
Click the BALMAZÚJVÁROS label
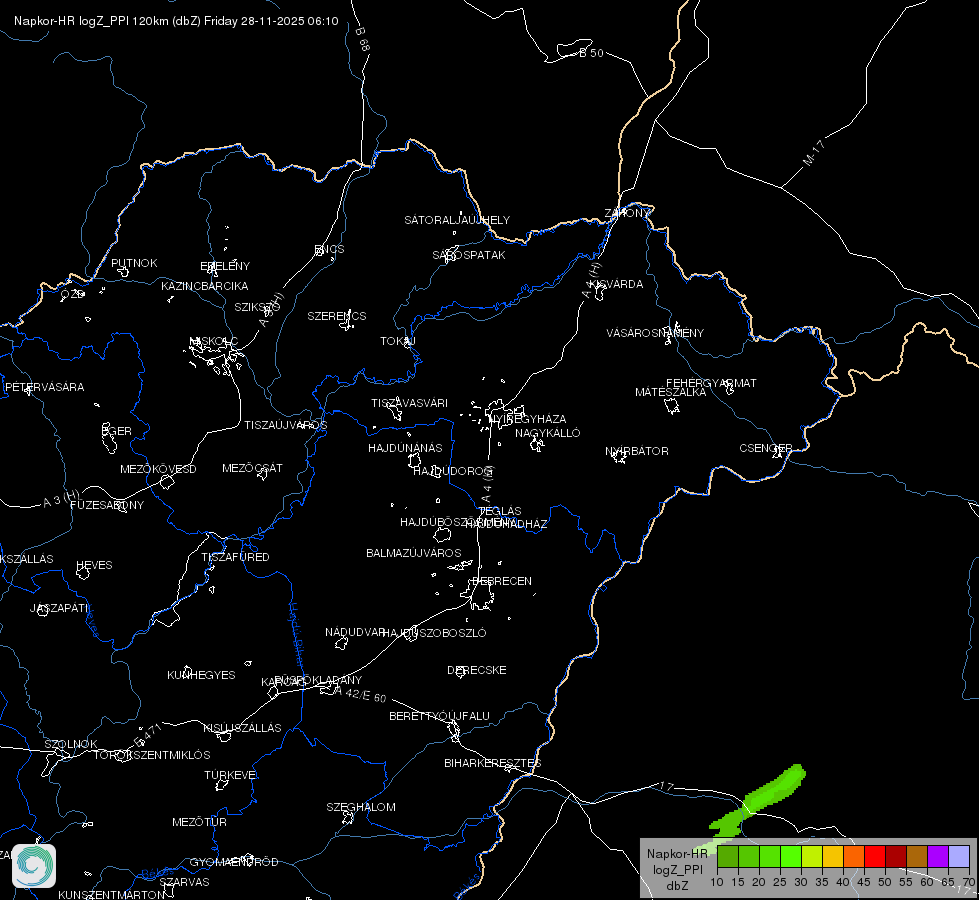pyautogui.click(x=414, y=553)
